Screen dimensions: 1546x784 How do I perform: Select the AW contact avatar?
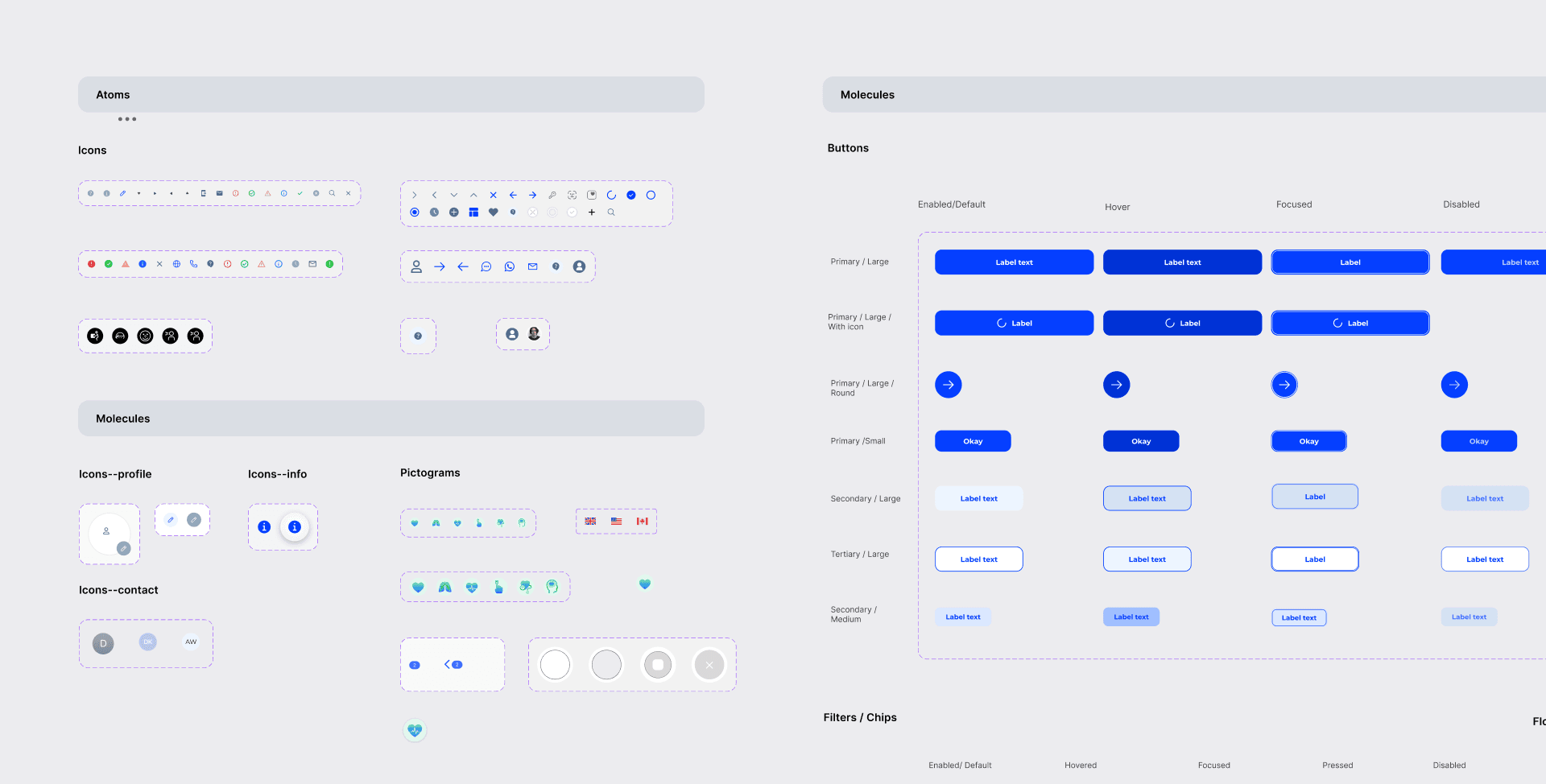(191, 642)
